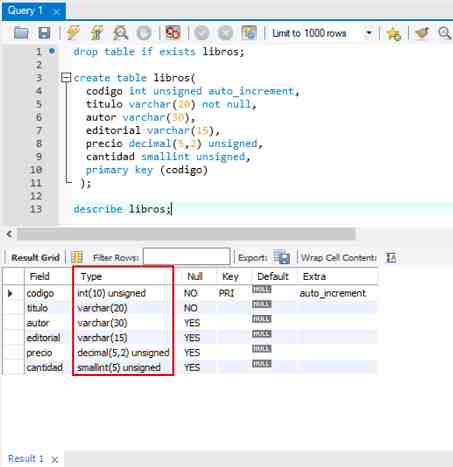Execute the query with the lightning bolt icon
This screenshot has height=467, width=453.
72,33
